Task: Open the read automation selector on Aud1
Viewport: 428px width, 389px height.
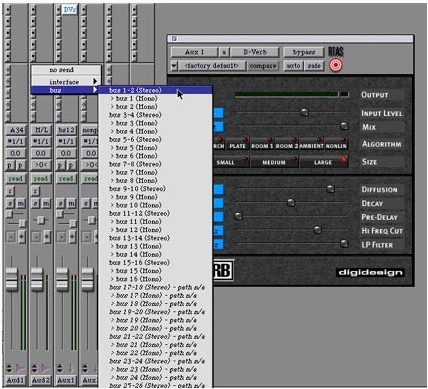Action: (x=15, y=179)
